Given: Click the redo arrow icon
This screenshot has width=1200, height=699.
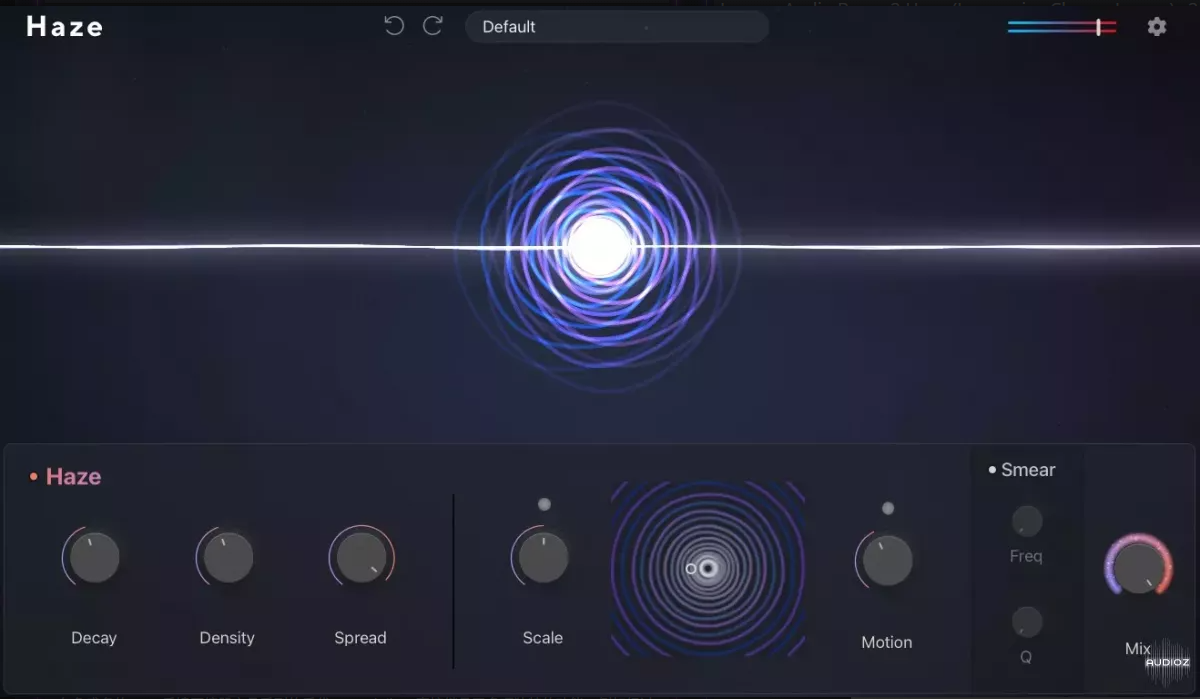Looking at the screenshot, I should [x=433, y=26].
